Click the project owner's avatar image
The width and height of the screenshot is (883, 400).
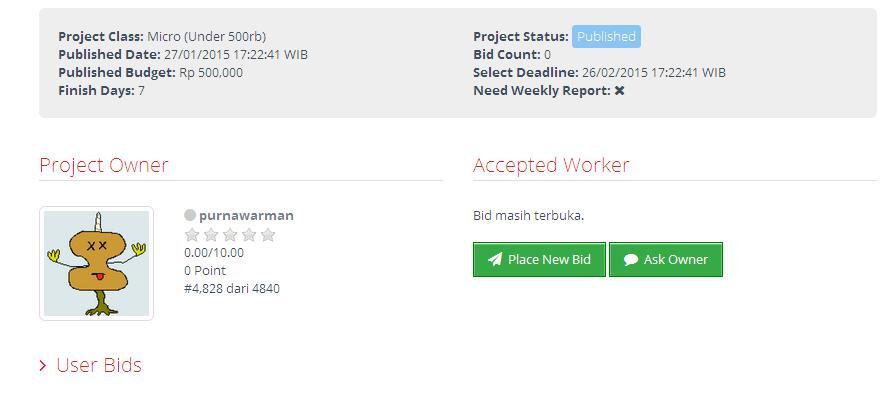pos(96,263)
